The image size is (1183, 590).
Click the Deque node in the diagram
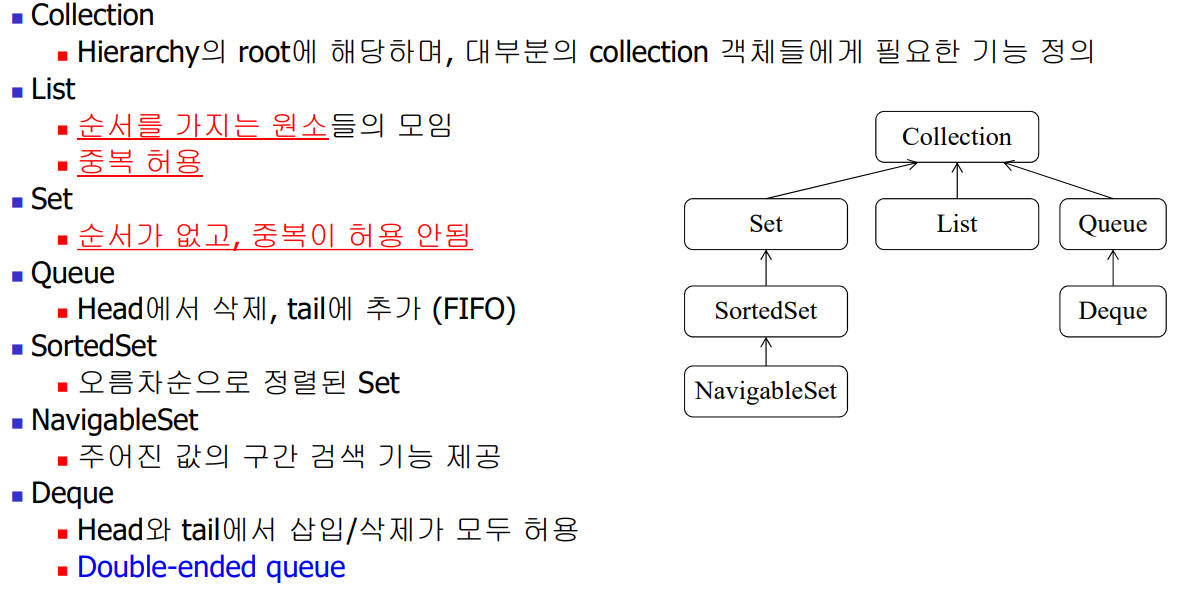tap(1113, 311)
